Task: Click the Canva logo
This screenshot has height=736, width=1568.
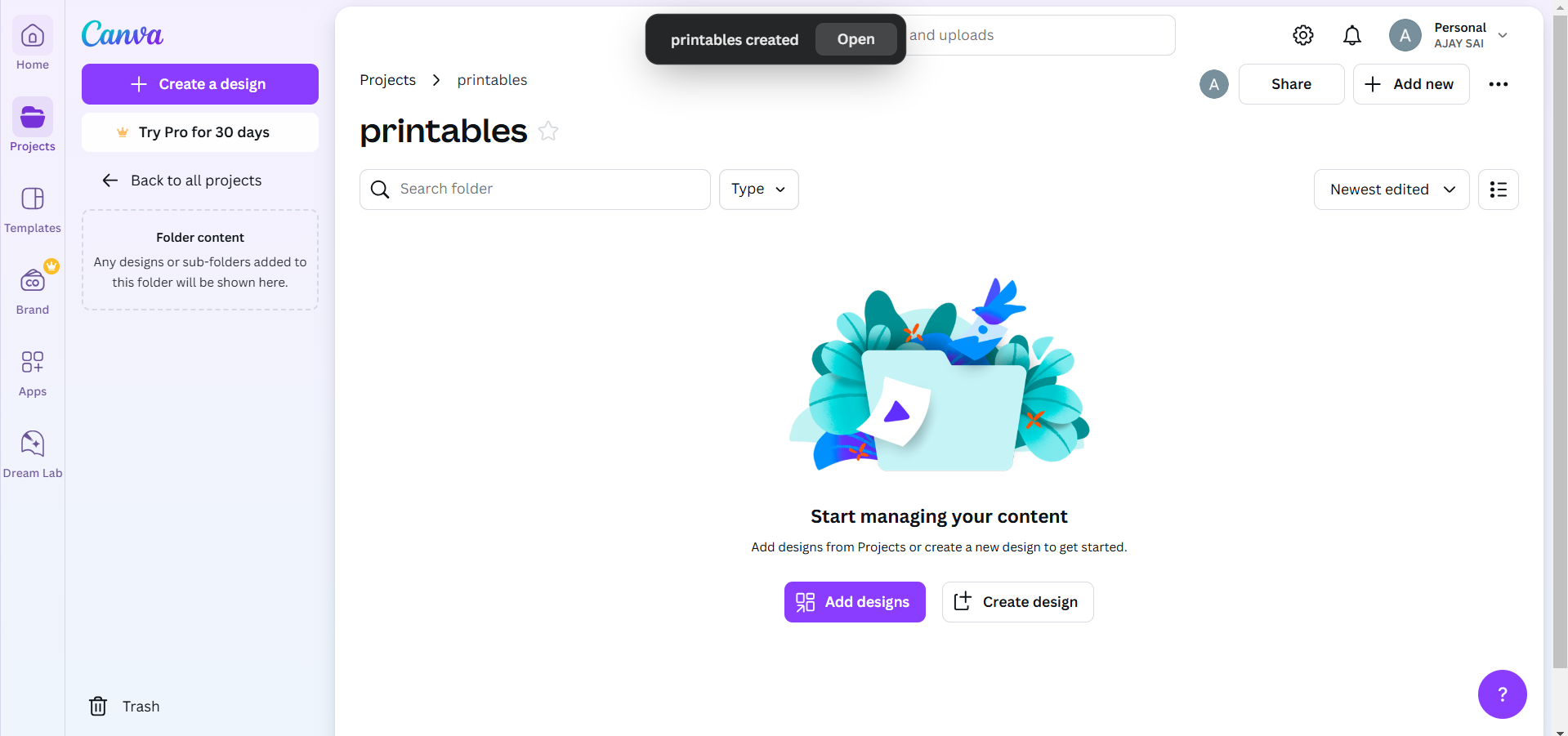Action: click(123, 34)
